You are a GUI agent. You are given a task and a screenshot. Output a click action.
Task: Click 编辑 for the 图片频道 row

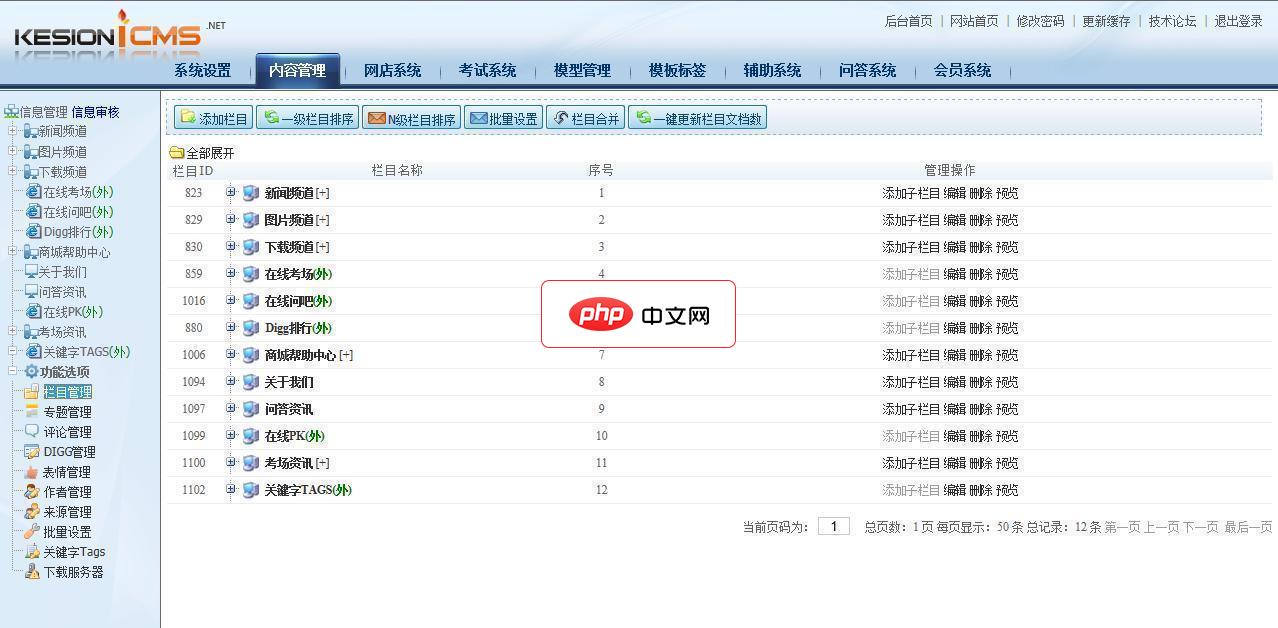(x=956, y=220)
